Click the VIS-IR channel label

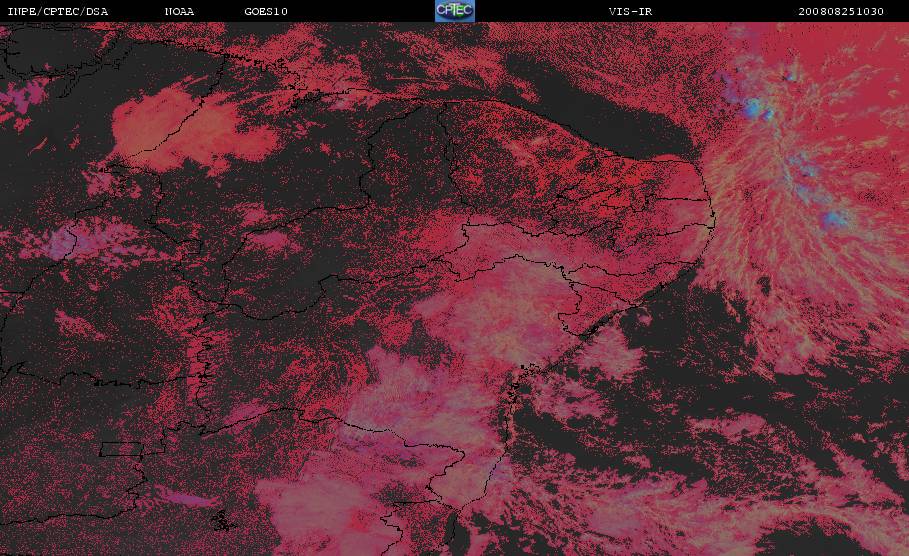tap(631, 12)
